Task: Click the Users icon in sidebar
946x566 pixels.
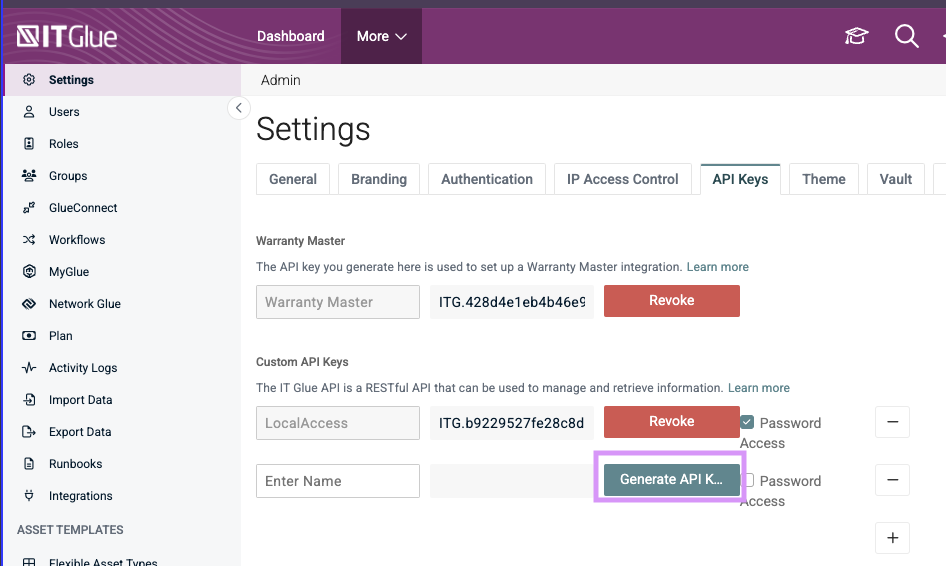Action: click(29, 112)
